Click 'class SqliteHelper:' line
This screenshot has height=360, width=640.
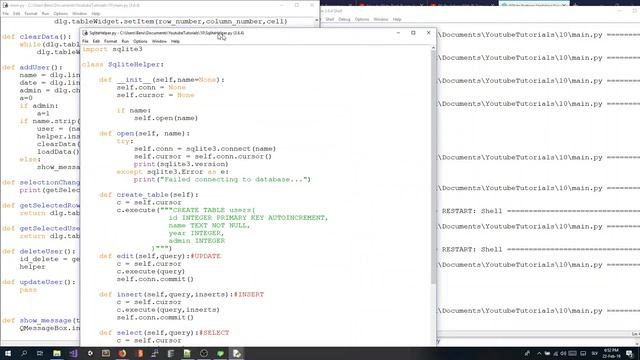[x=123, y=64]
